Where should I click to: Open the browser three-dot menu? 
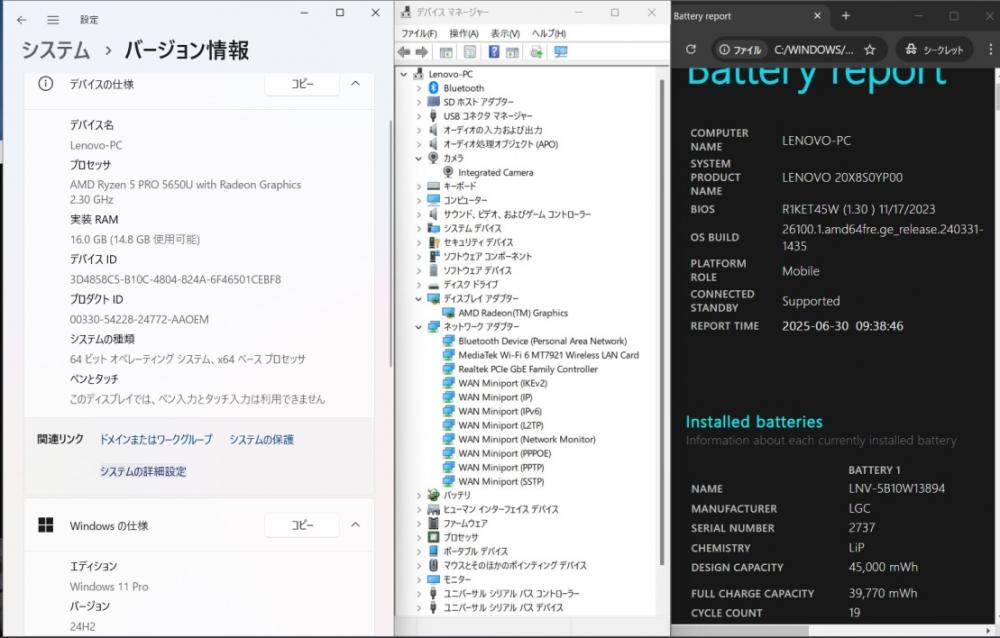click(990, 49)
